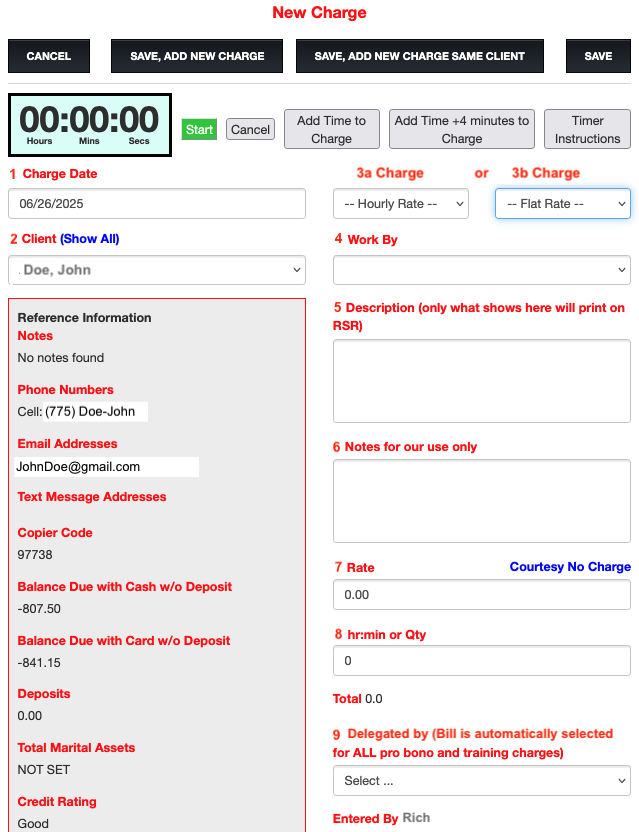Click SAVE, ADD NEW CHARGE SAME CLIENT
Viewport: 639px width, 832px height.
(x=420, y=56)
